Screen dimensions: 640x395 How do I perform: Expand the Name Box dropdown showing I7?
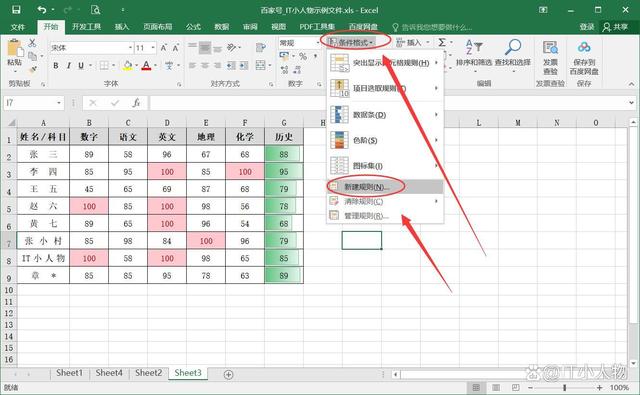(59, 102)
